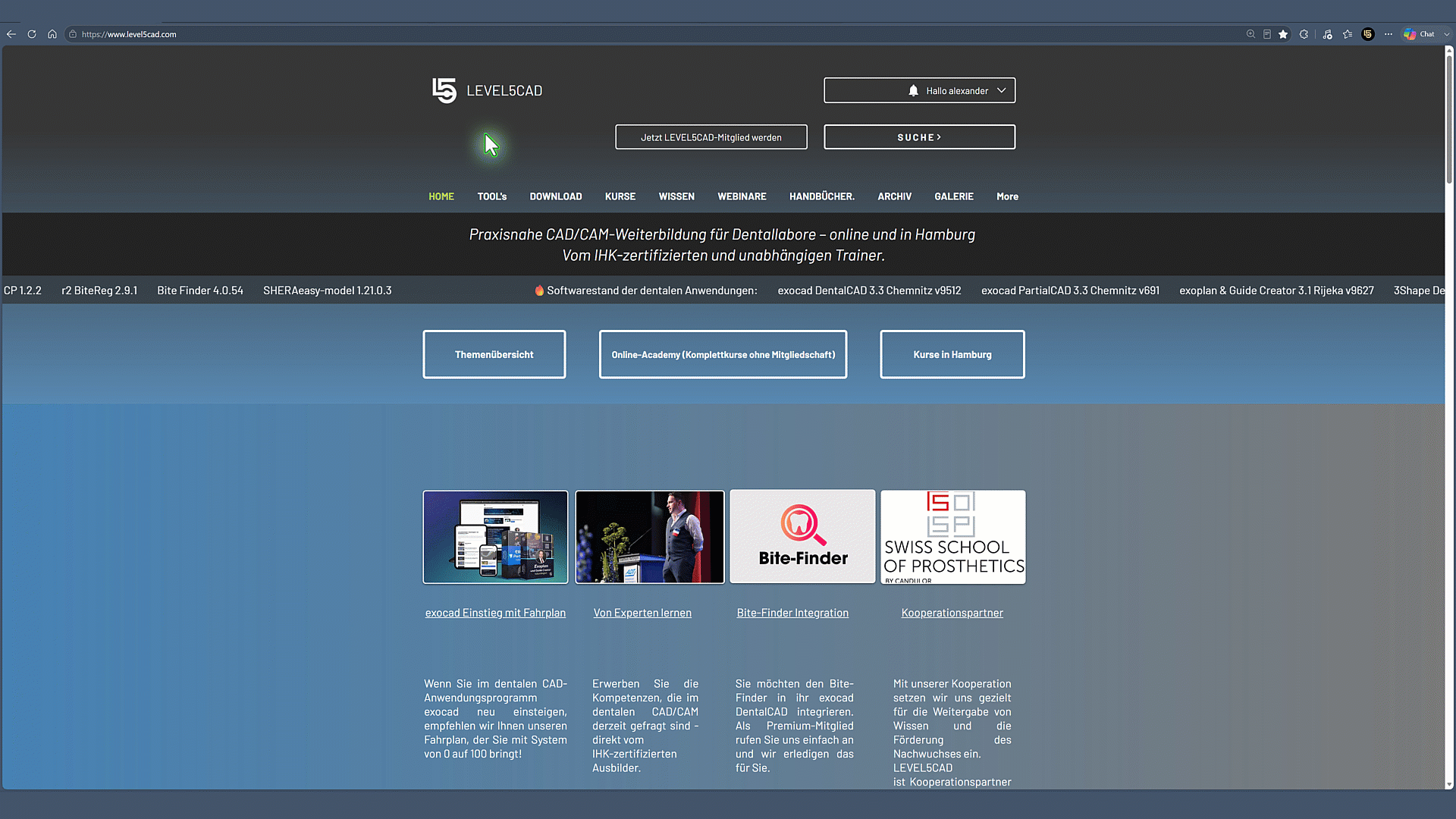This screenshot has width=1456, height=819.
Task: Open the browser home page
Action: coord(52,34)
